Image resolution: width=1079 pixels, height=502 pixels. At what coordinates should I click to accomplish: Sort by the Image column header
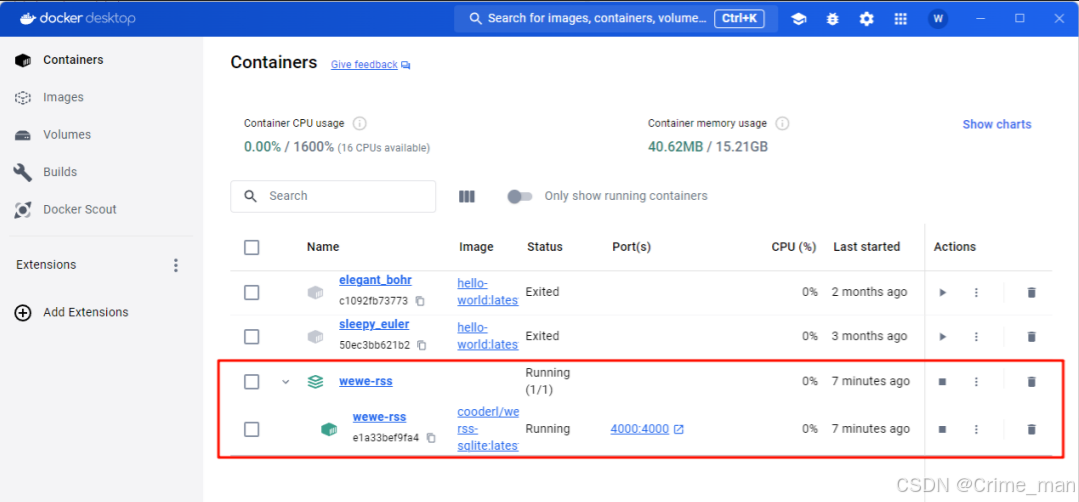tap(476, 247)
